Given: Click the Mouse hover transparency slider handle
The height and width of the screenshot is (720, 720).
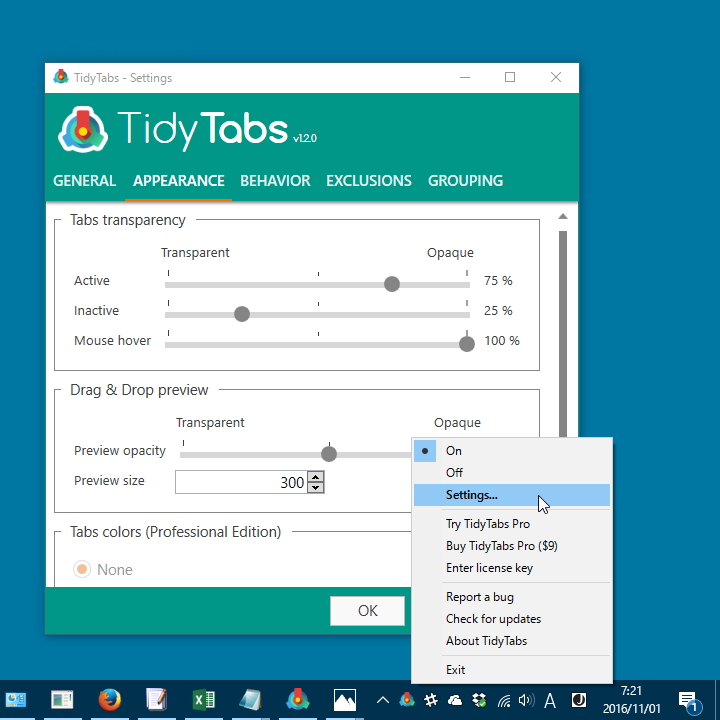Looking at the screenshot, I should tap(467, 344).
